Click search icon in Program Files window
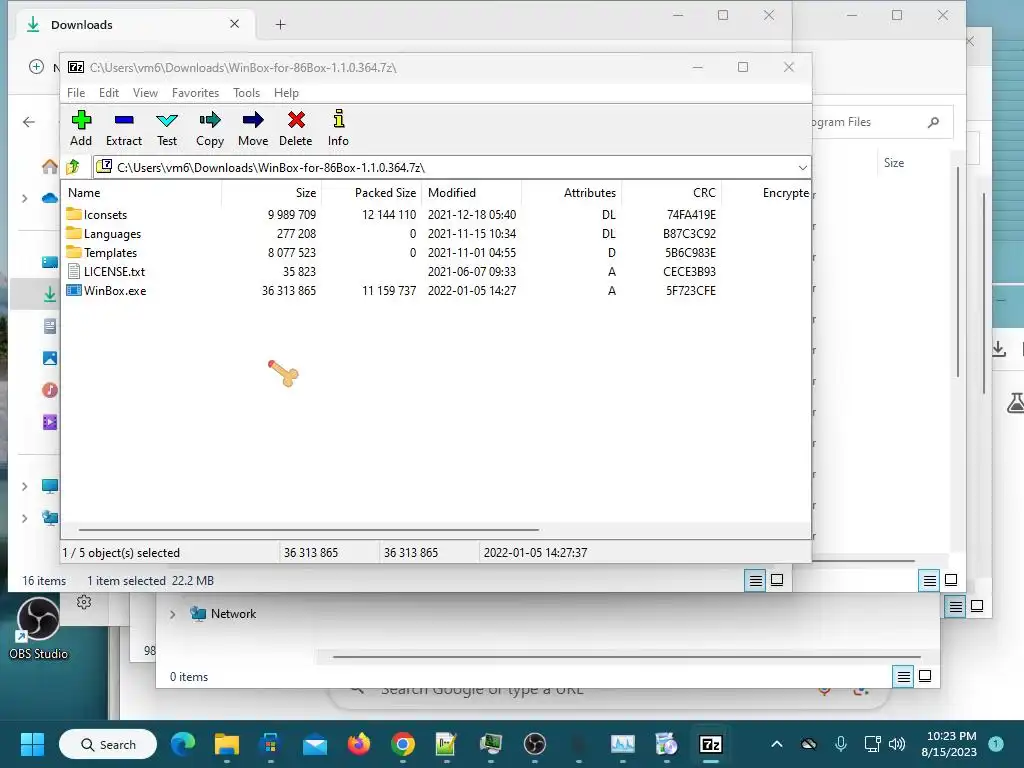The height and width of the screenshot is (768, 1024). 933,122
